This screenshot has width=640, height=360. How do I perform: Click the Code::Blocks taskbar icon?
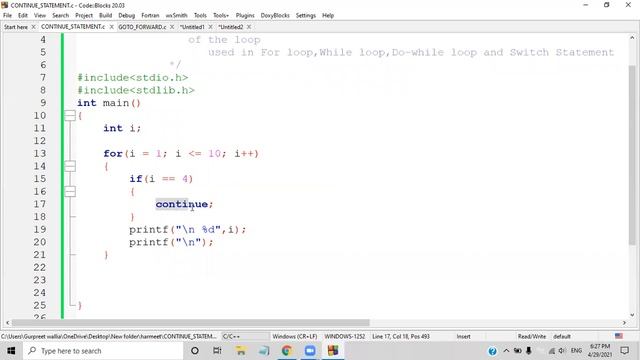click(333, 351)
